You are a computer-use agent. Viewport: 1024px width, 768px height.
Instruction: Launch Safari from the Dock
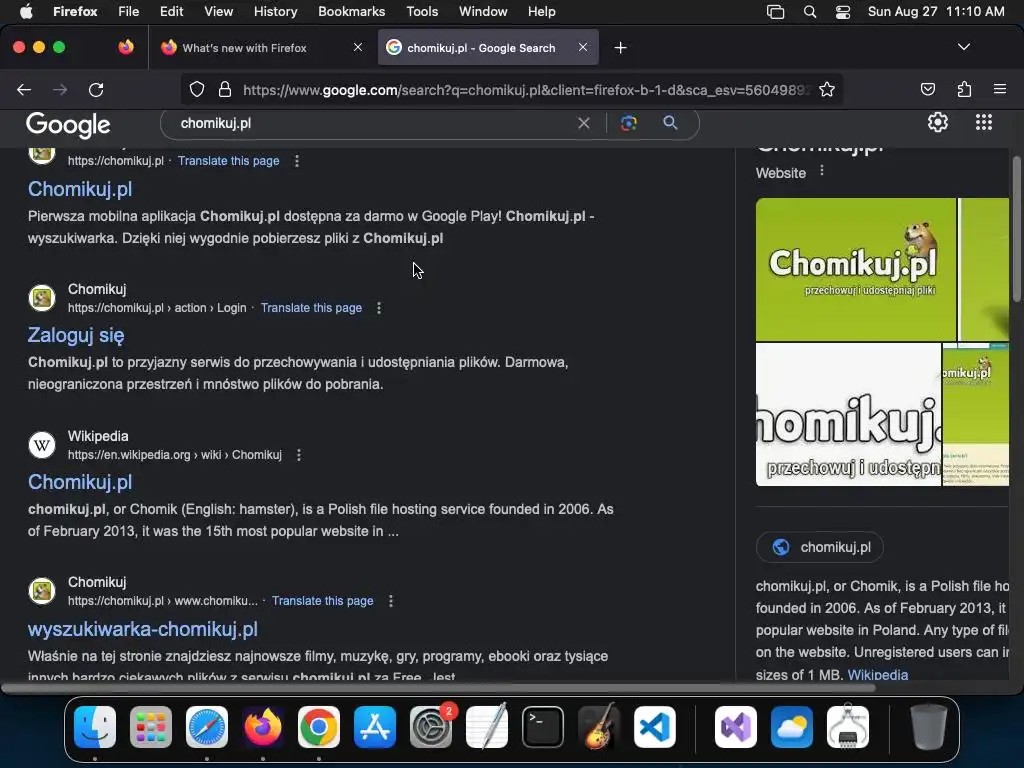(x=207, y=727)
